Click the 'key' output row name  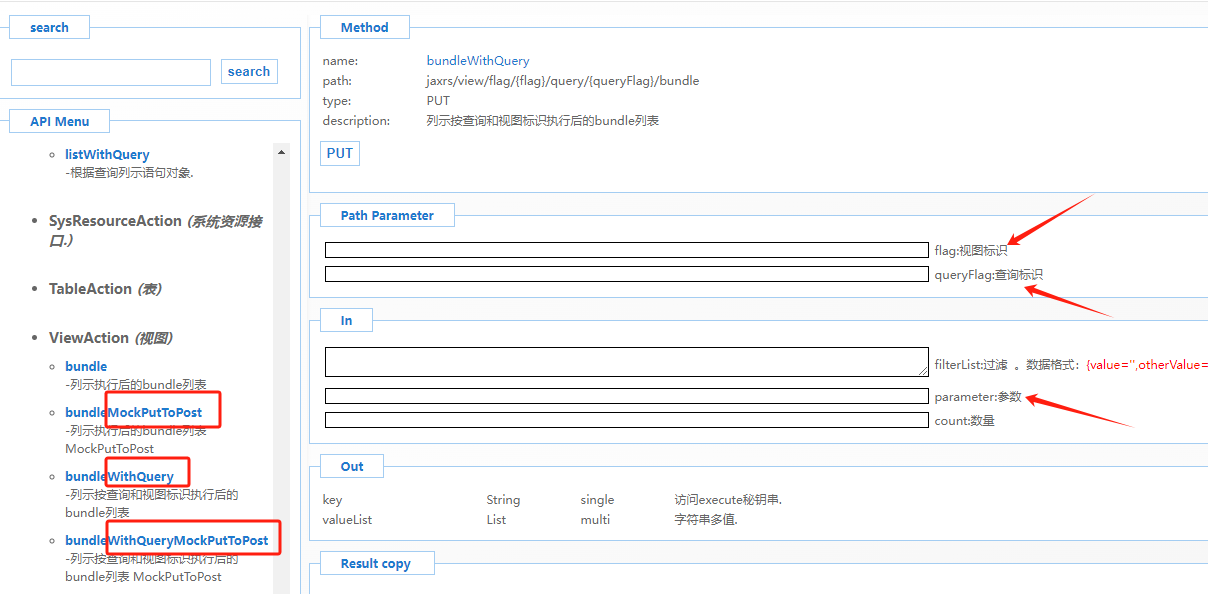pos(332,500)
